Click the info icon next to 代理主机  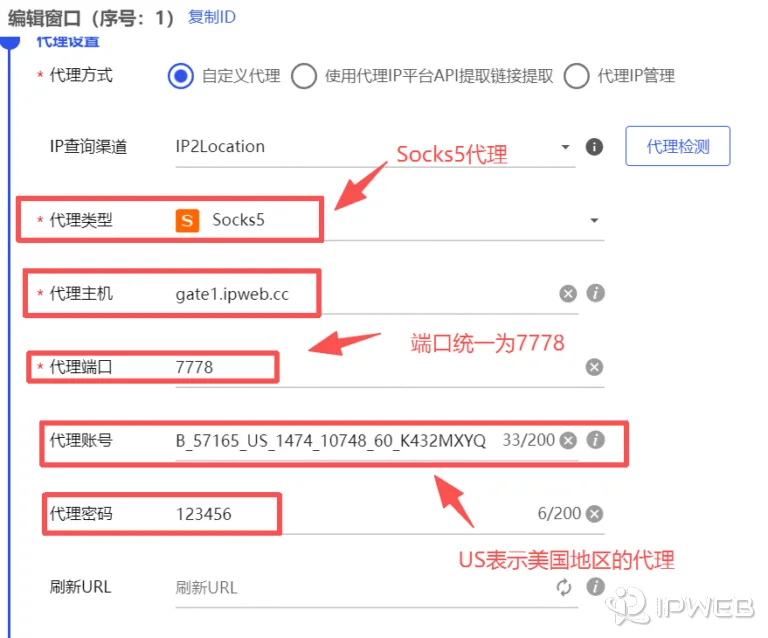point(595,293)
